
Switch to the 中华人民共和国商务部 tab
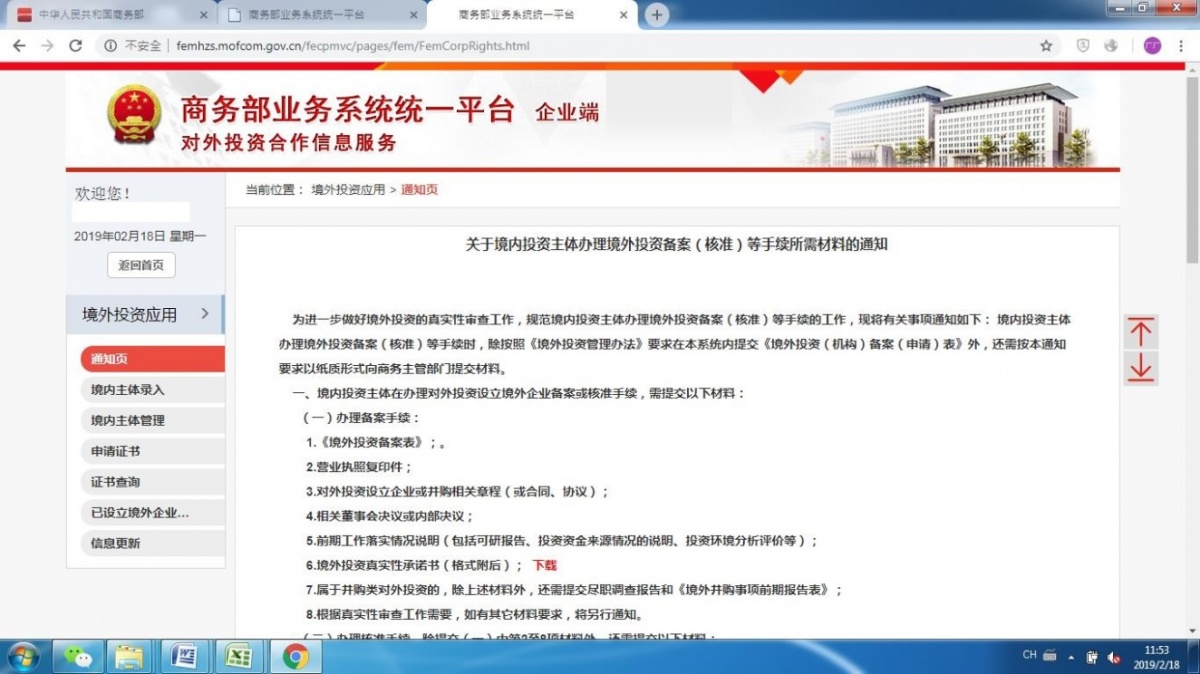tap(110, 16)
